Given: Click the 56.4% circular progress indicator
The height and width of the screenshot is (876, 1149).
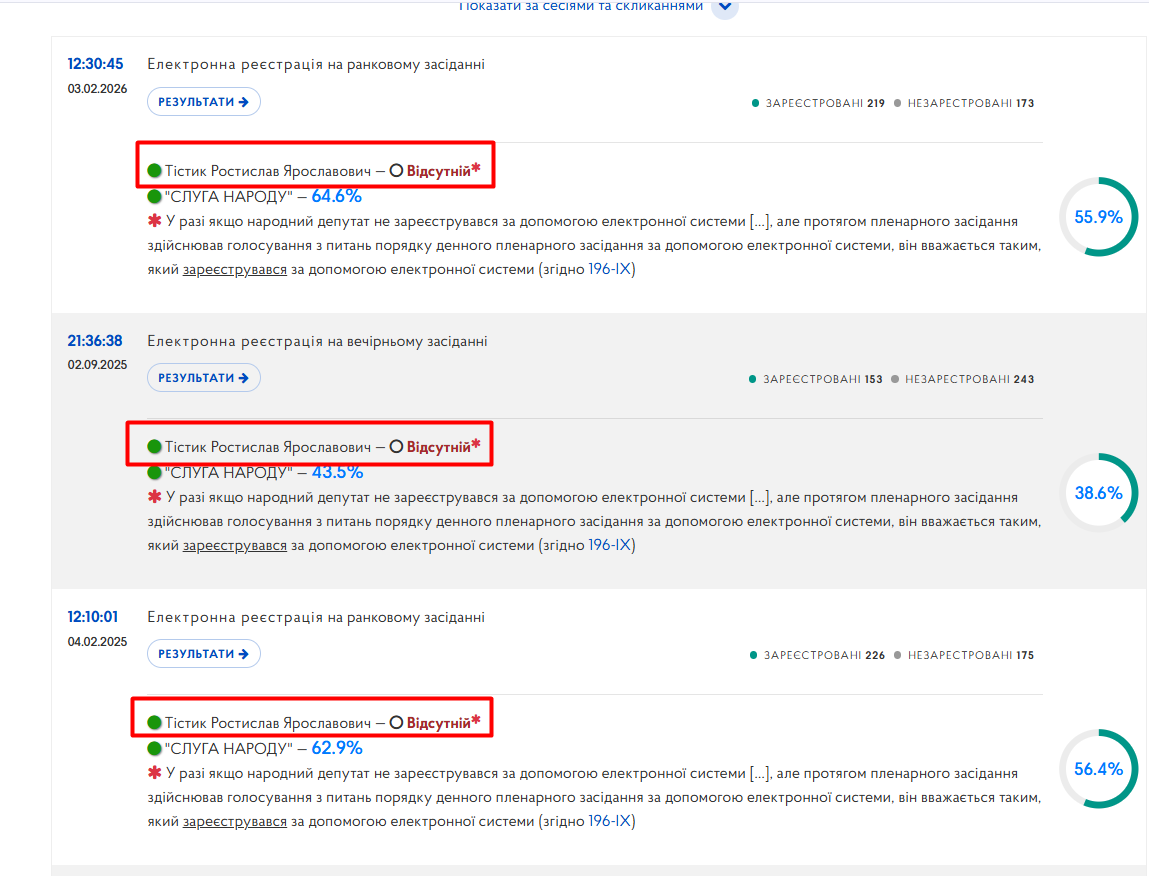Looking at the screenshot, I should (x=1098, y=769).
